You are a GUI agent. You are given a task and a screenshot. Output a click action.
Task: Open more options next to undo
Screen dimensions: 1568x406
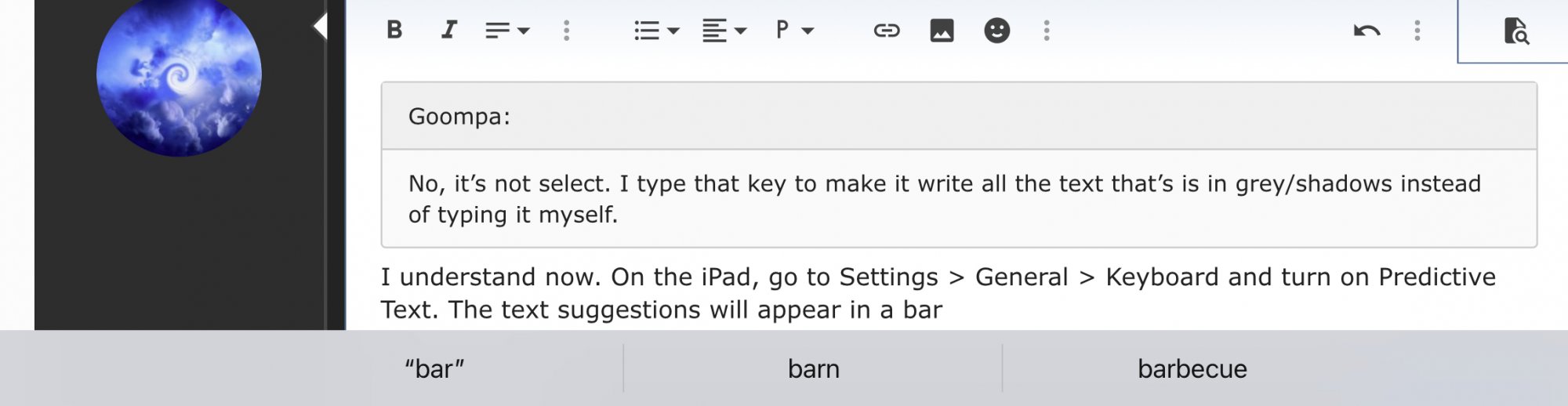point(1417,31)
